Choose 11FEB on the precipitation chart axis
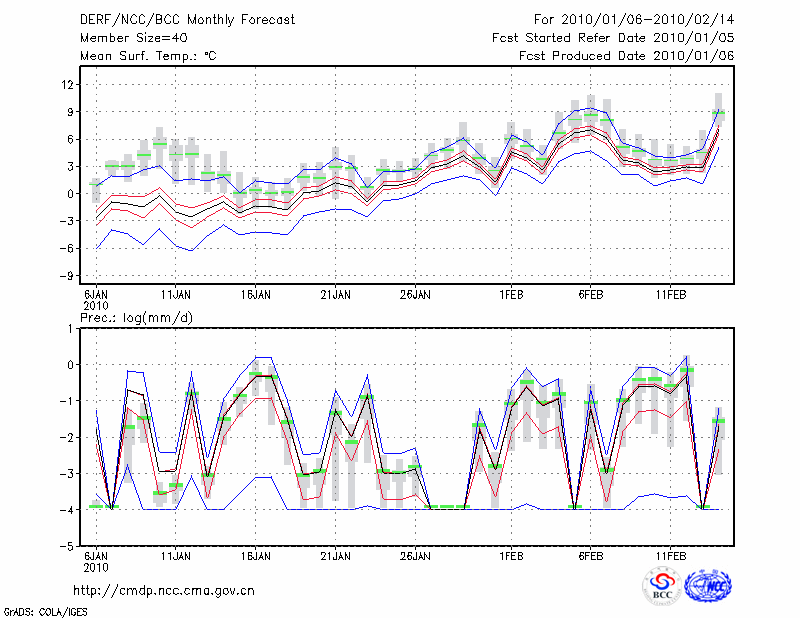The image size is (800, 618). pos(670,554)
